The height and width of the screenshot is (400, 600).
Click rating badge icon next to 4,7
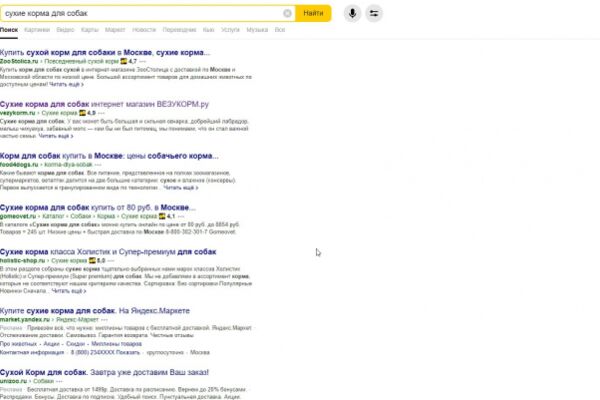coord(124,61)
